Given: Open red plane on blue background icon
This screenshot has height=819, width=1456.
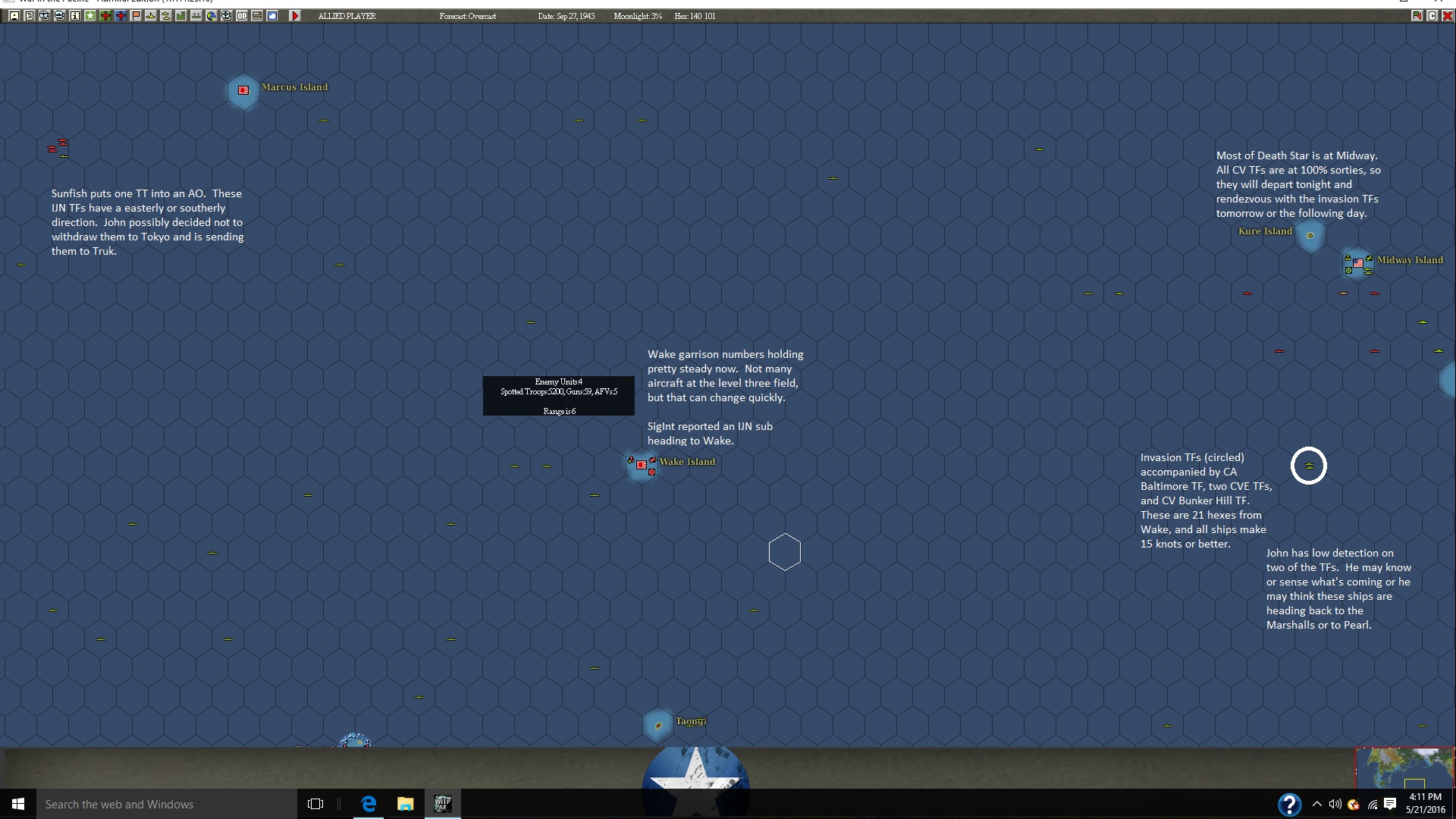Looking at the screenshot, I should [121, 16].
